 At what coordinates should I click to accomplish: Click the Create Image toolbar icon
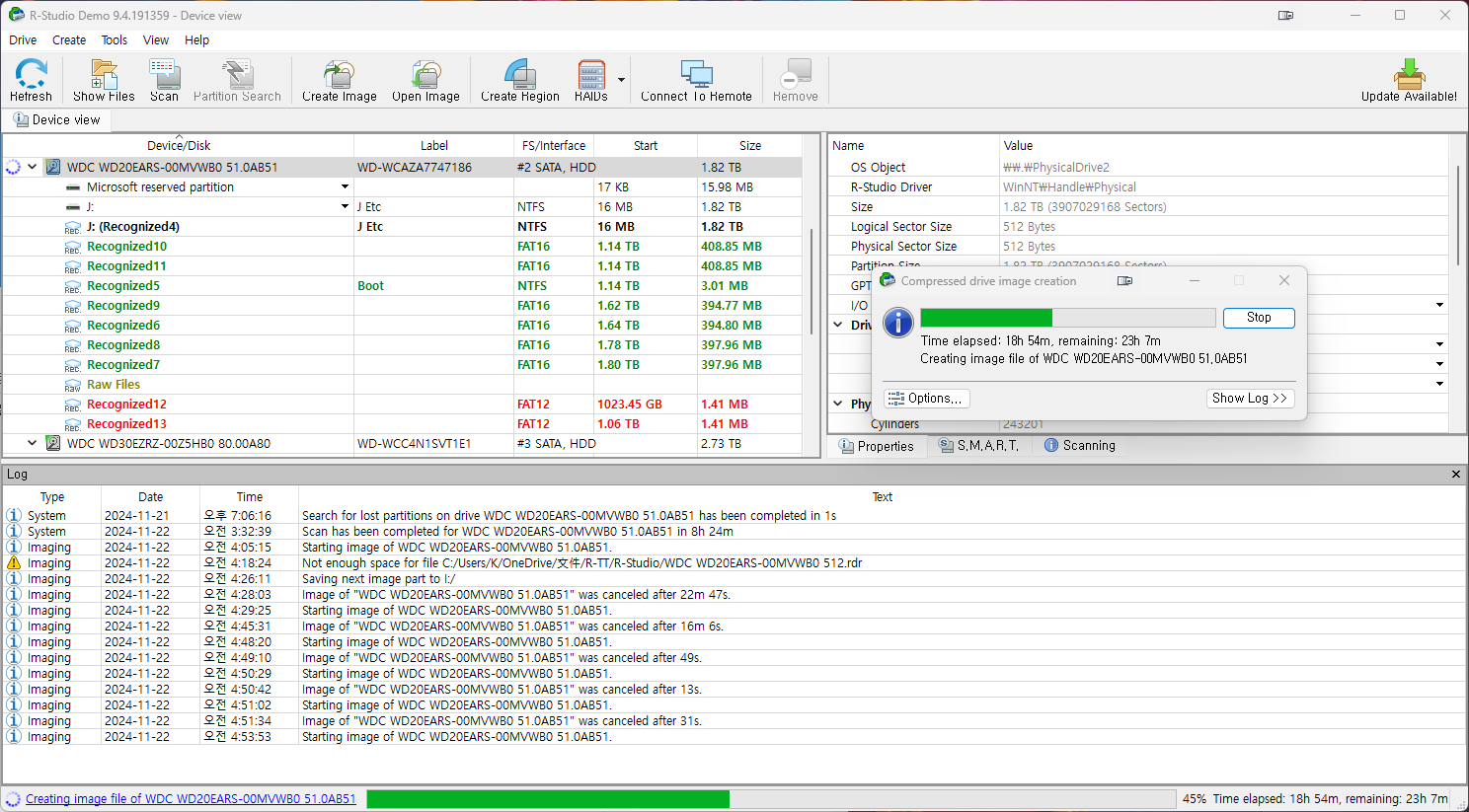click(x=340, y=80)
